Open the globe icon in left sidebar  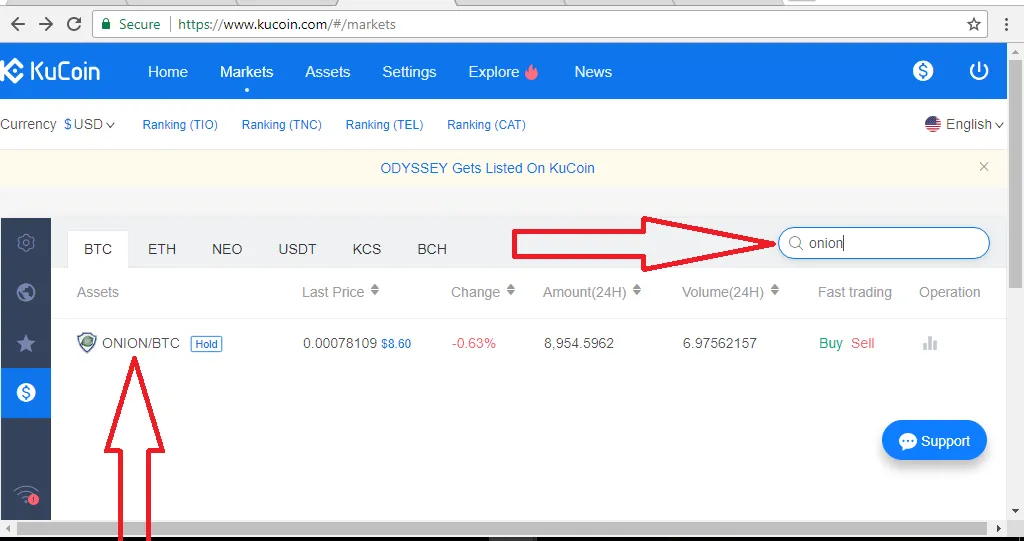click(x=26, y=293)
